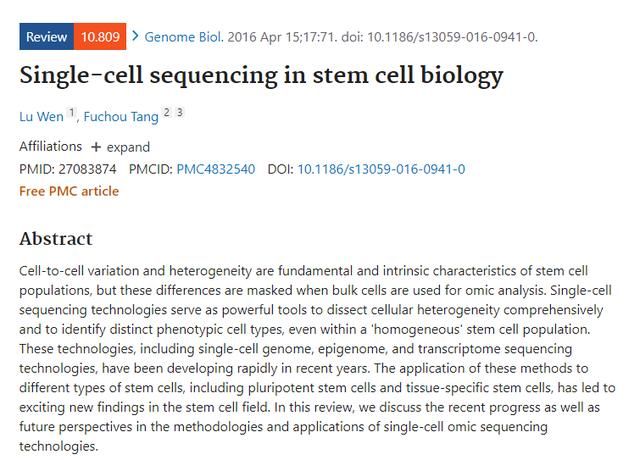Click affiliation superscript 2 after Fuchou Tang
640x460 pixels.
coord(167,112)
